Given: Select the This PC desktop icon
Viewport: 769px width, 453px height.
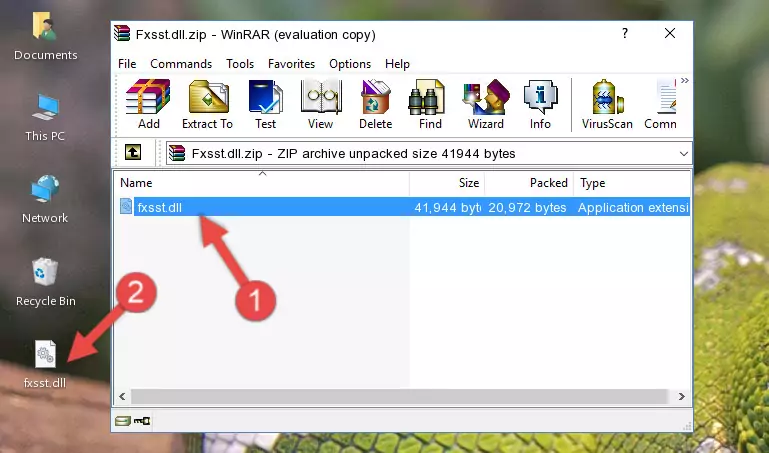Looking at the screenshot, I should 45,118.
